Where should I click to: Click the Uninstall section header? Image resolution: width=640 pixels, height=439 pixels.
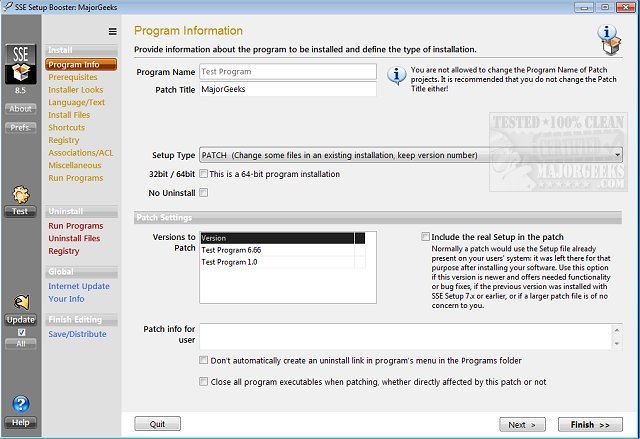[x=81, y=211]
